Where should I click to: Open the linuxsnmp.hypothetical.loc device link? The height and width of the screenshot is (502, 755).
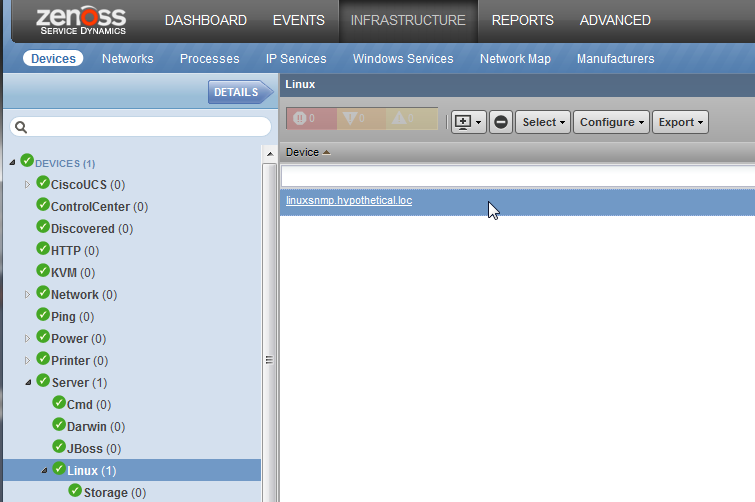[349, 200]
